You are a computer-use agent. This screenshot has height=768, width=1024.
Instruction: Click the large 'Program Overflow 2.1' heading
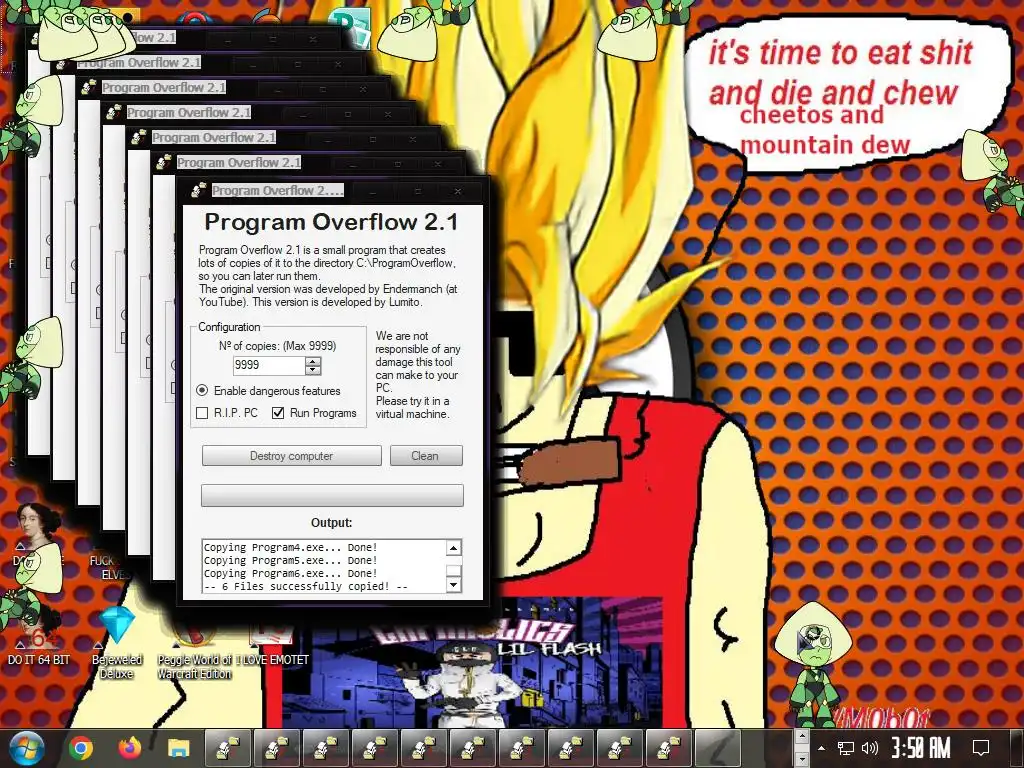(331, 222)
